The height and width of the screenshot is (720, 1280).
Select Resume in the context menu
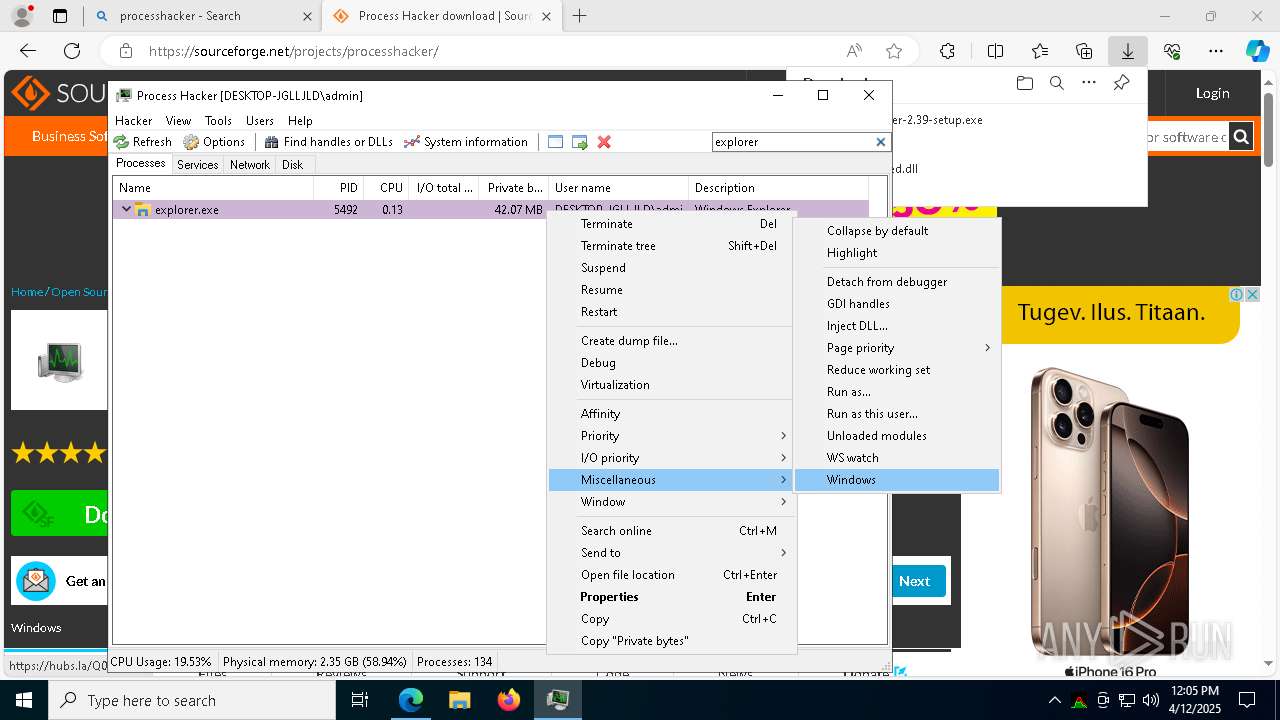point(672,290)
